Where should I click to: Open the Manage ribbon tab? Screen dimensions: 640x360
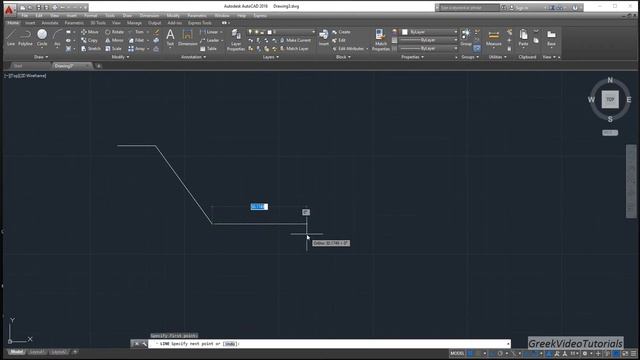[x=134, y=23]
